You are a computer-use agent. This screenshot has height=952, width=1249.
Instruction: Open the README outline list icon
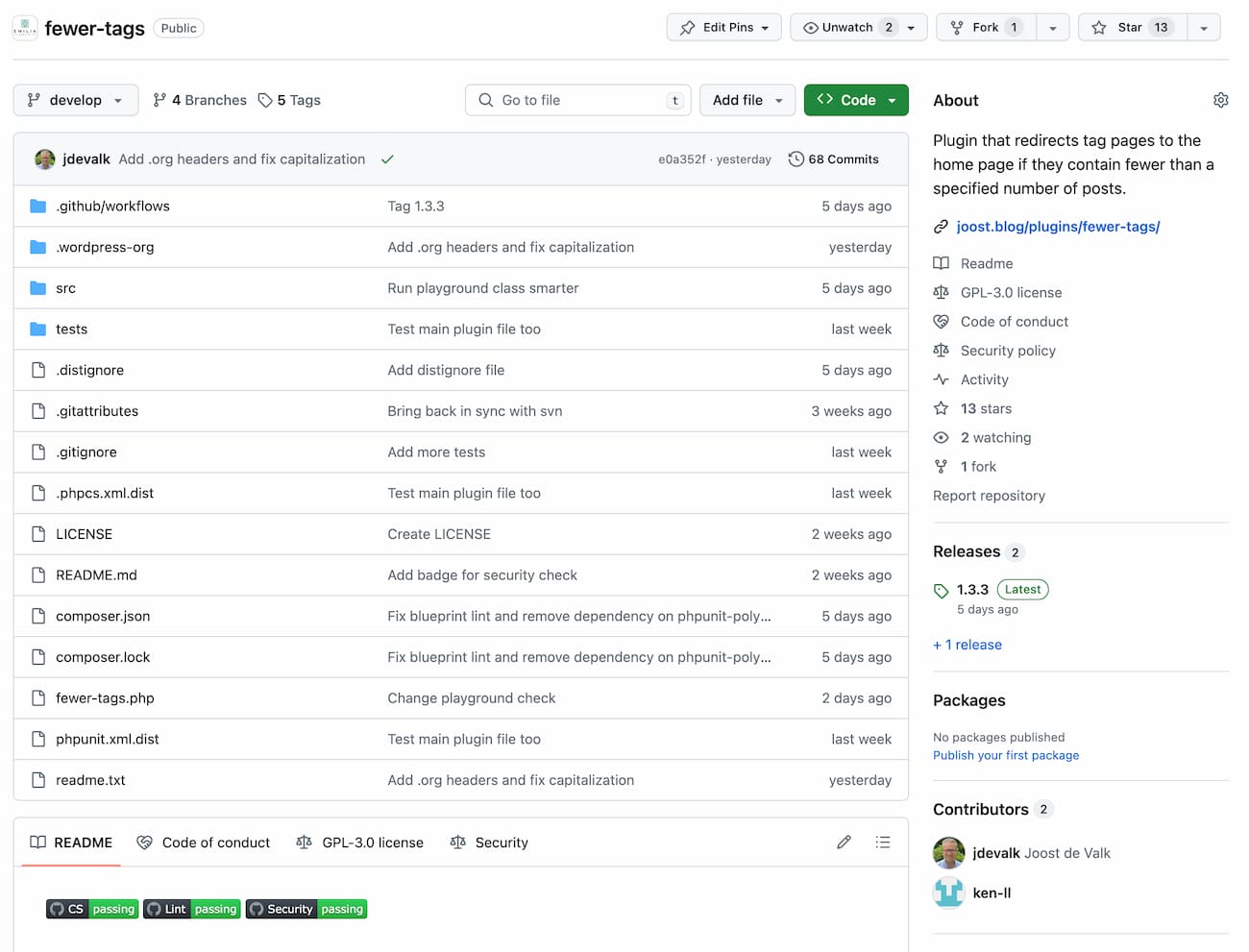(883, 842)
